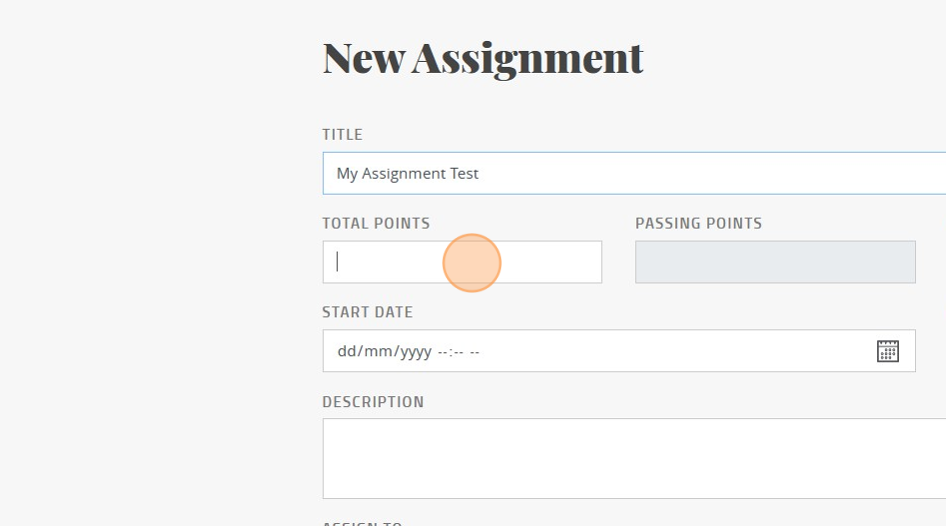
Task: Select the 'dd' day segment in Start Date
Action: (x=346, y=351)
